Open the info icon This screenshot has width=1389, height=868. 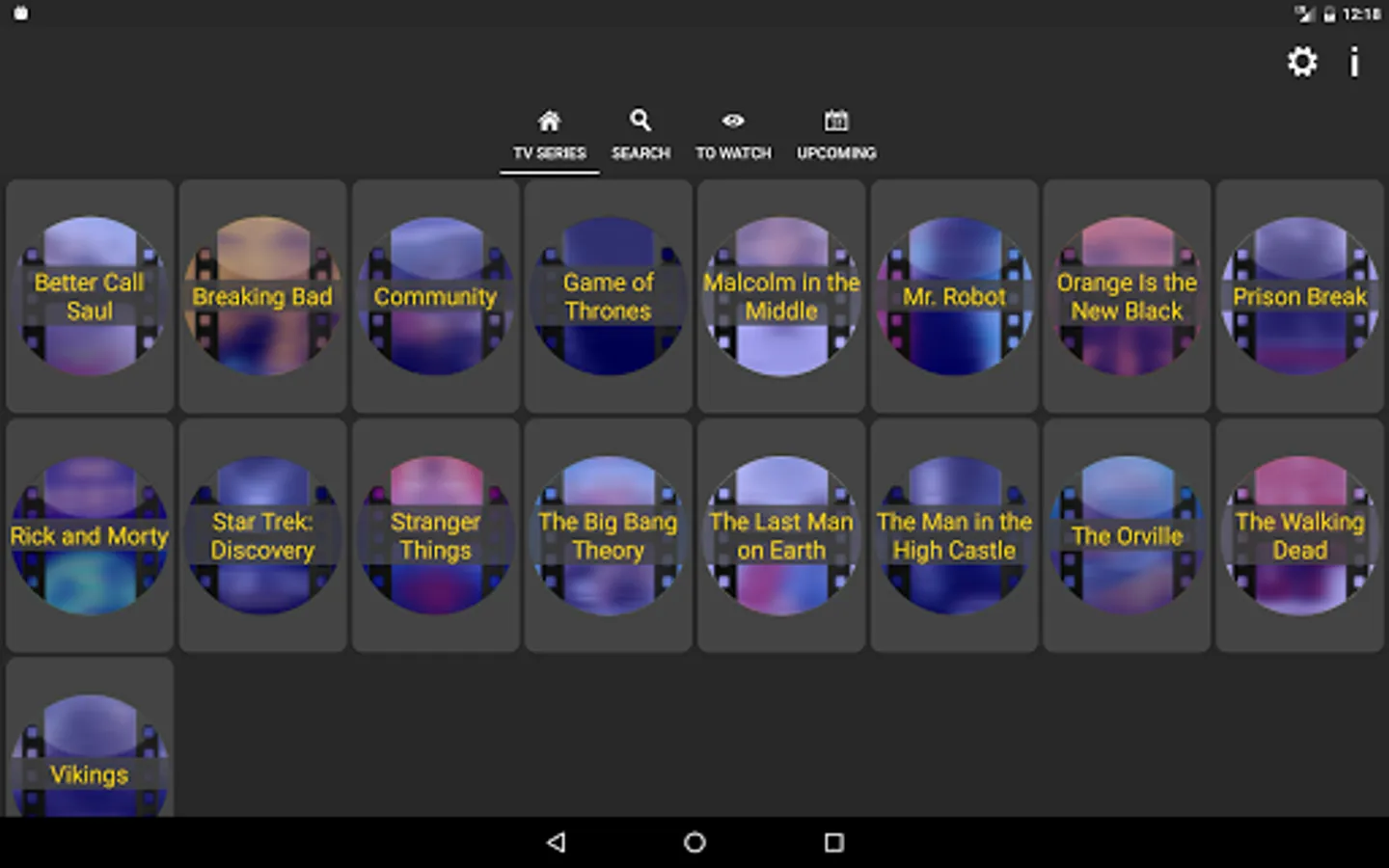(x=1354, y=62)
